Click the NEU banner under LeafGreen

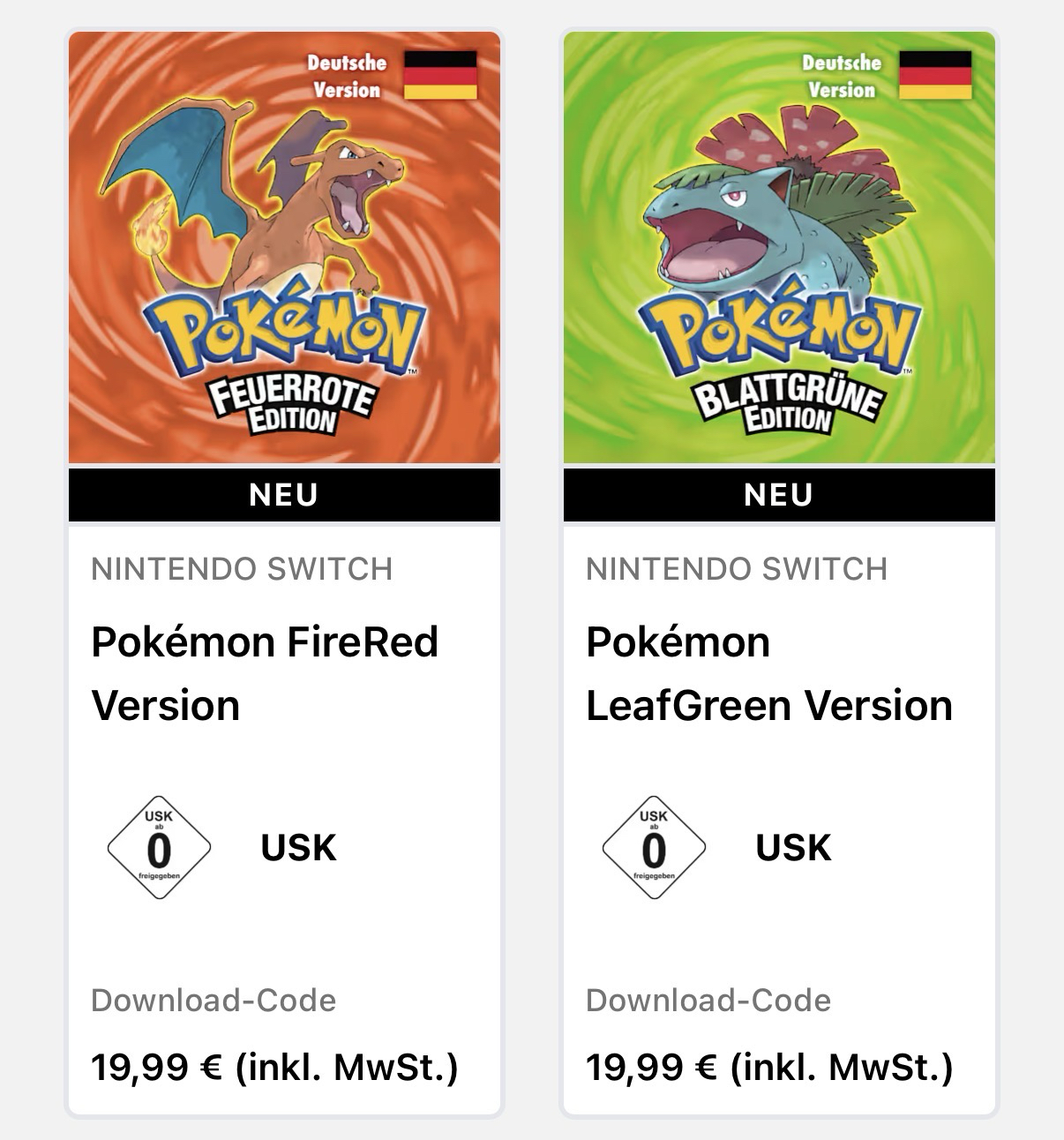pyautogui.click(x=779, y=495)
